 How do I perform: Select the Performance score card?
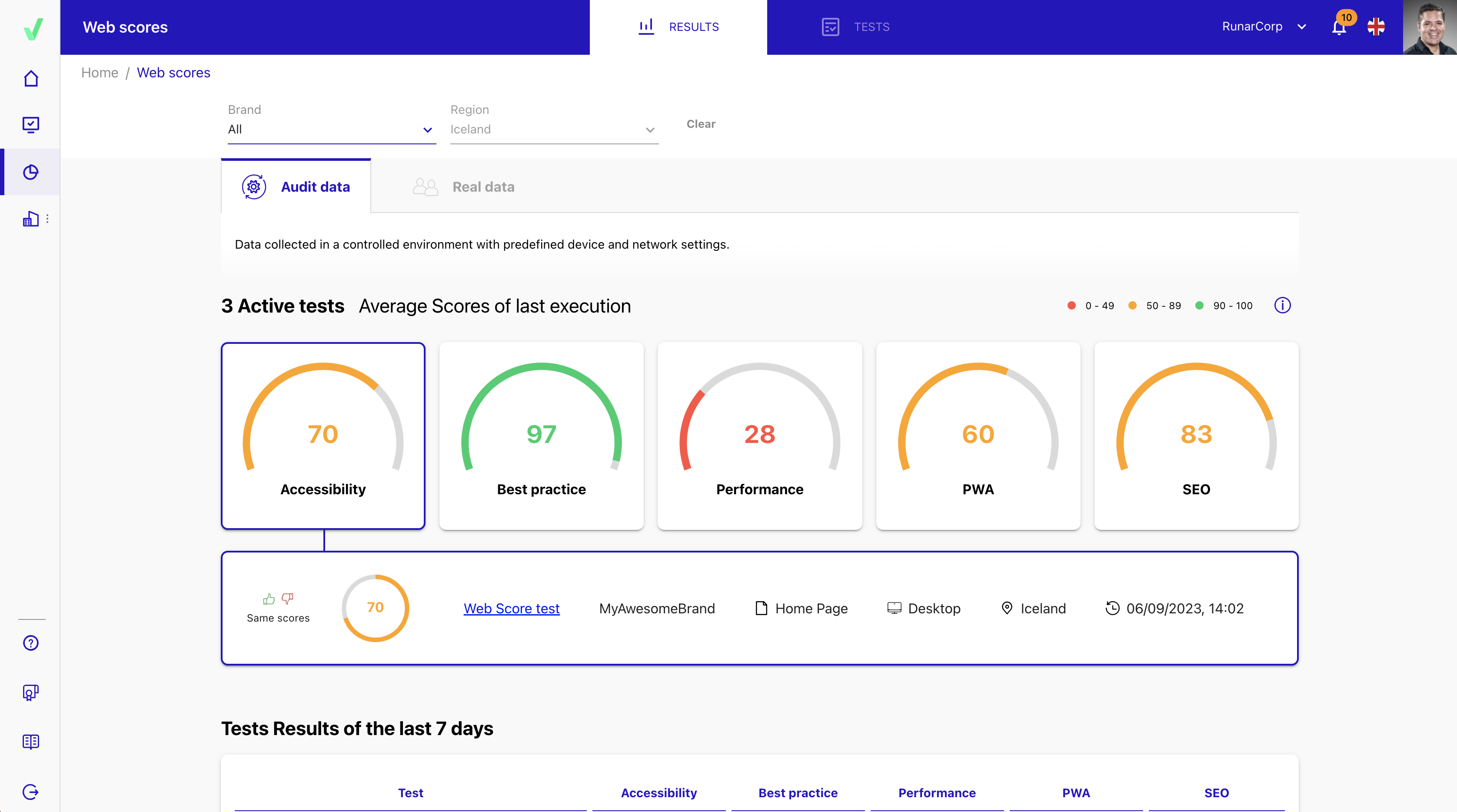(x=760, y=436)
